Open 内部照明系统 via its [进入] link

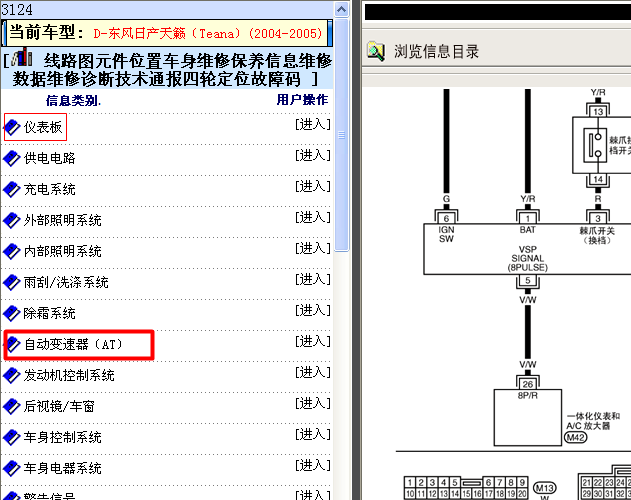tap(313, 248)
